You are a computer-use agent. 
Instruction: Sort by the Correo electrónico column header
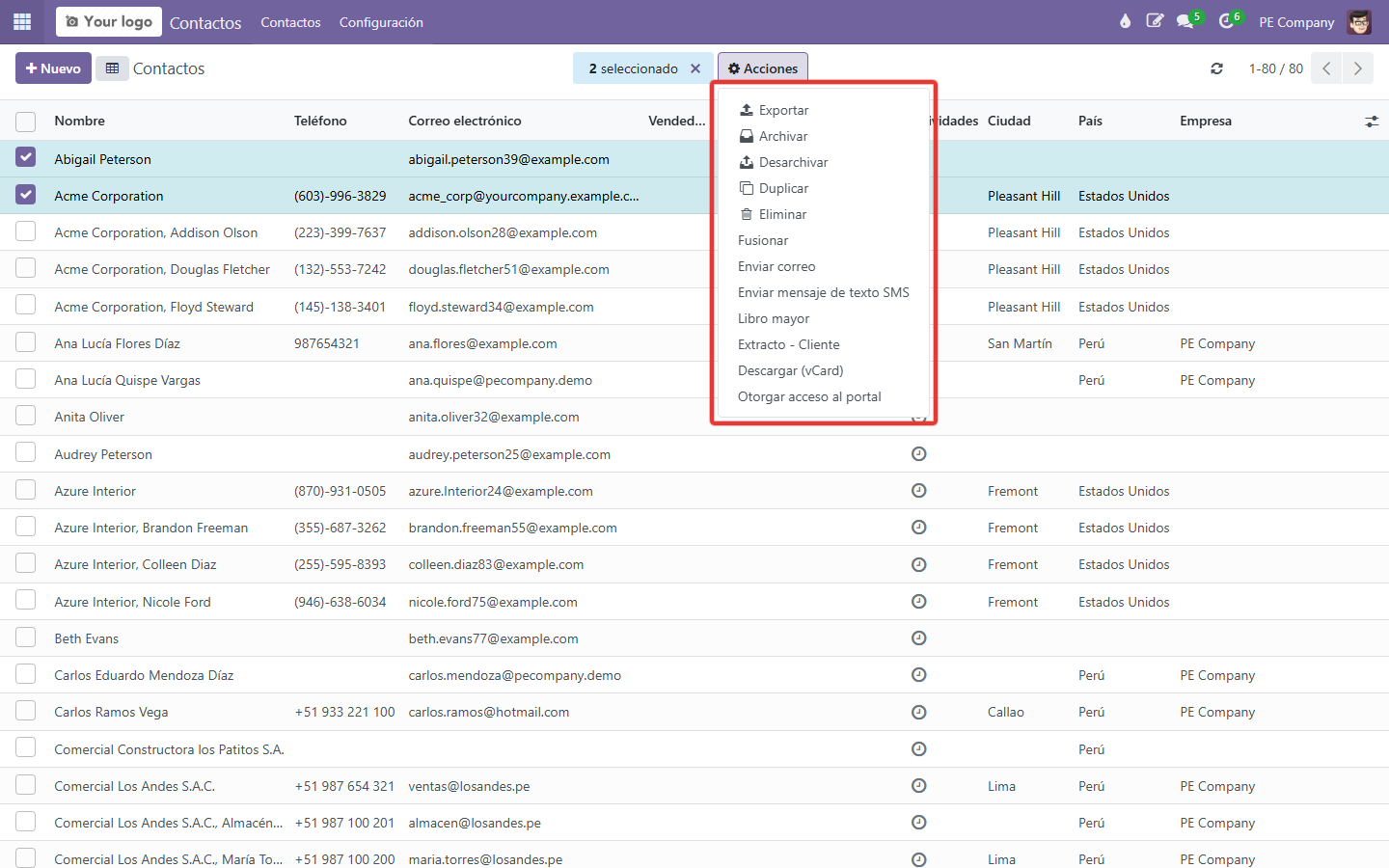(465, 122)
